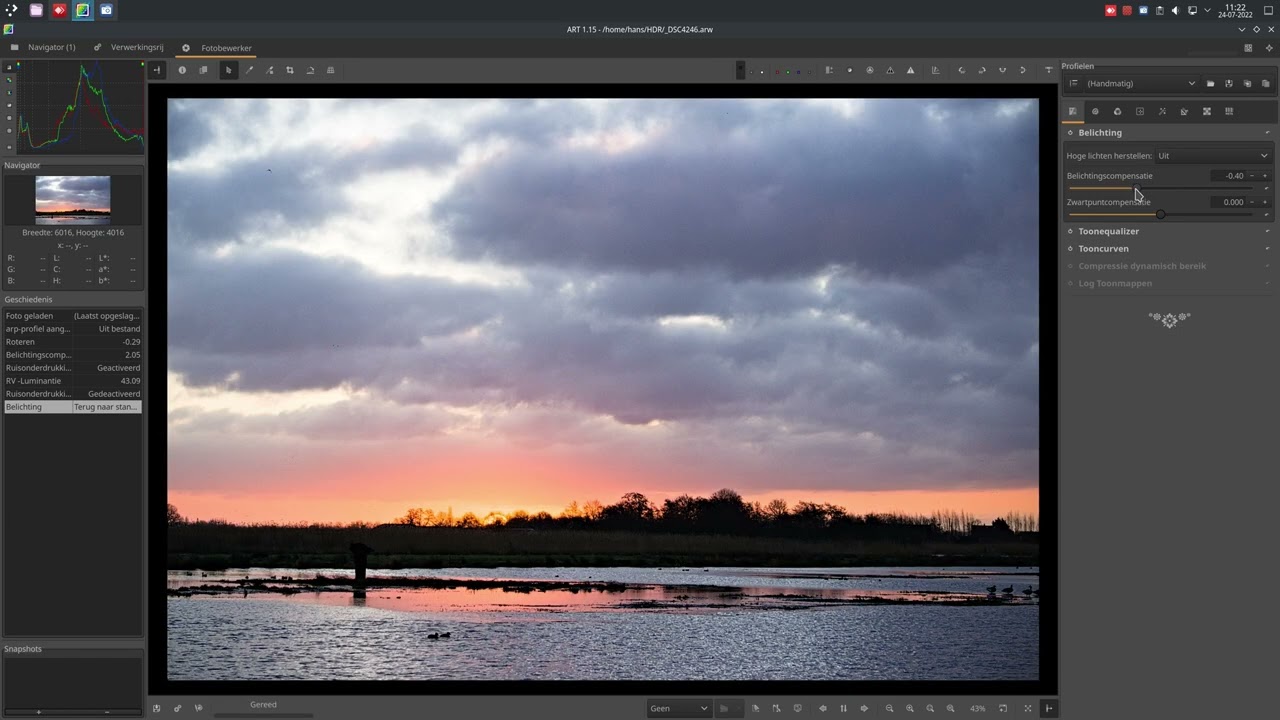Select the hand/cursor navigation tool

(228, 70)
